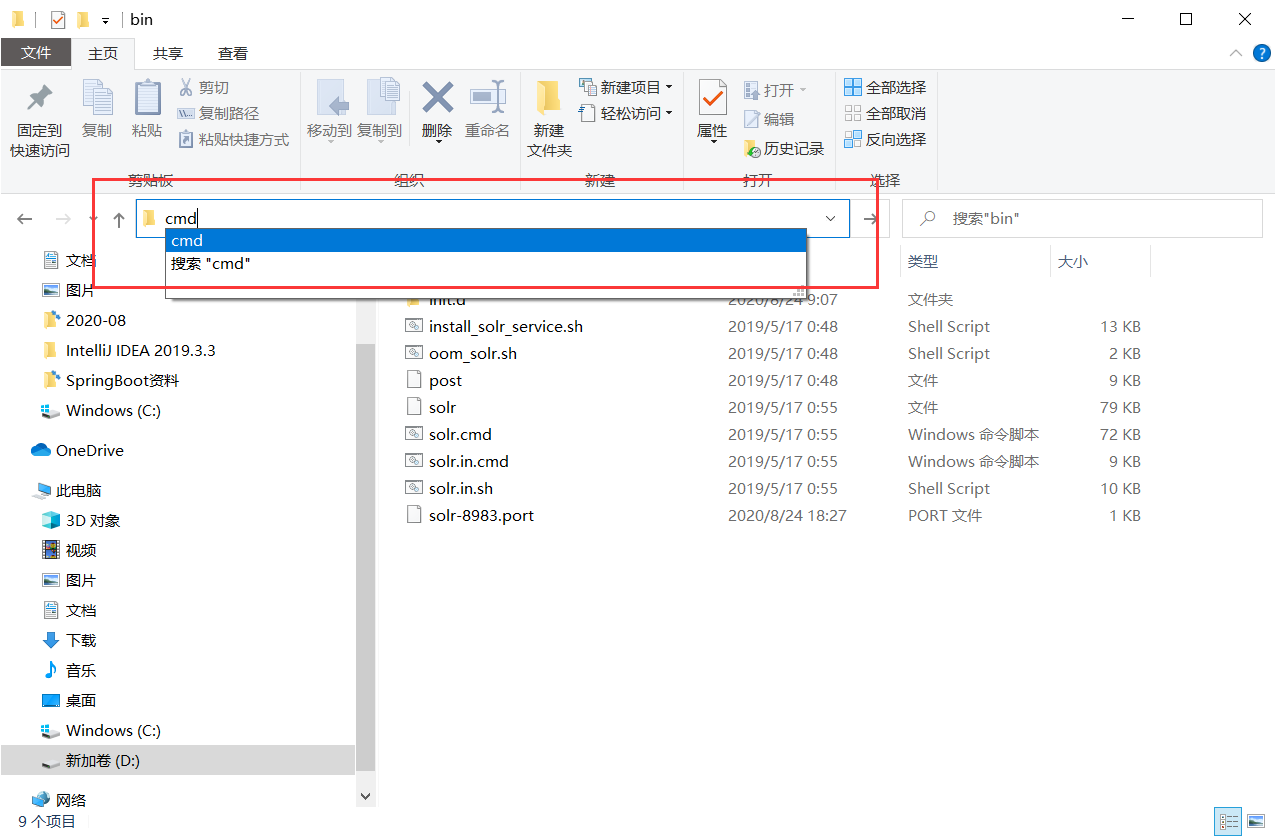Viewport: 1276px width, 837px height.
Task: Create a new folder with 新建文件夹
Action: click(549, 113)
